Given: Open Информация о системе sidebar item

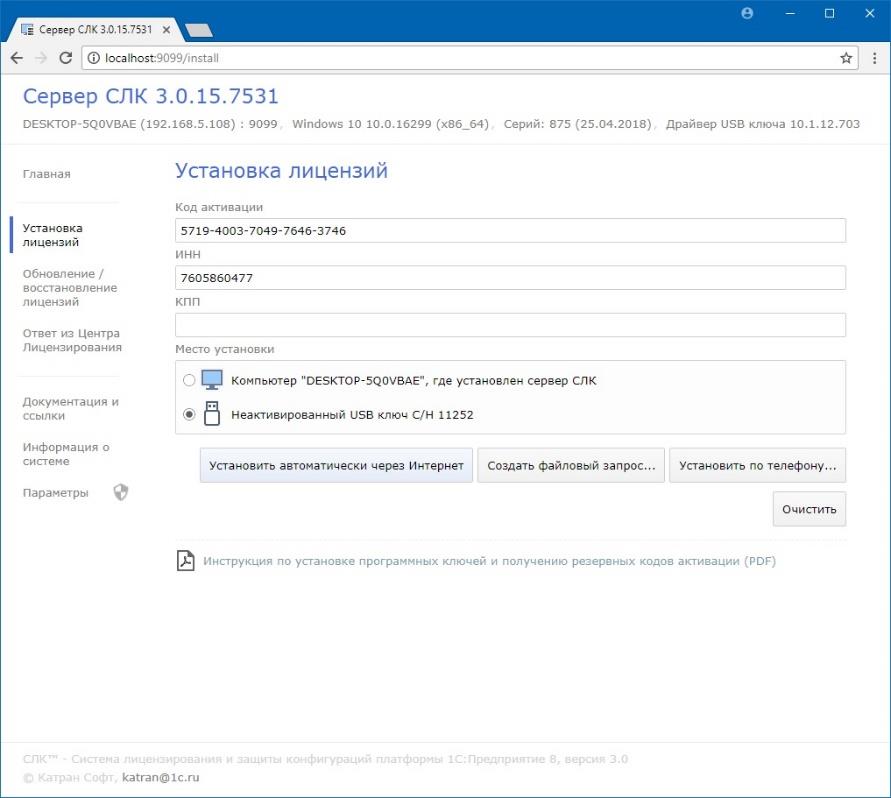Looking at the screenshot, I should point(66,454).
